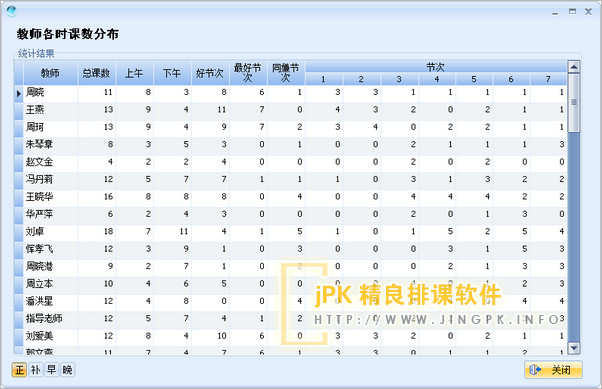
Task: Select teacher row 指导老师
Action: click(x=290, y=319)
